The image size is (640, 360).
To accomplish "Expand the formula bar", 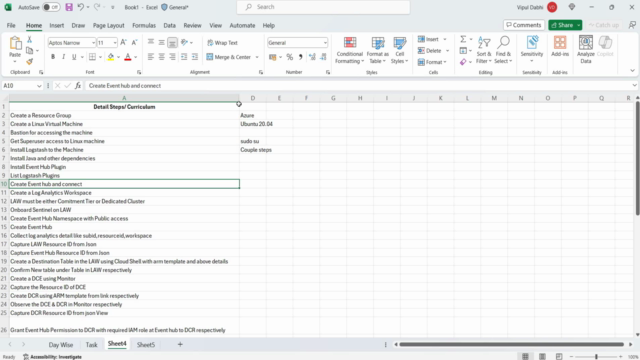I will click(634, 86).
